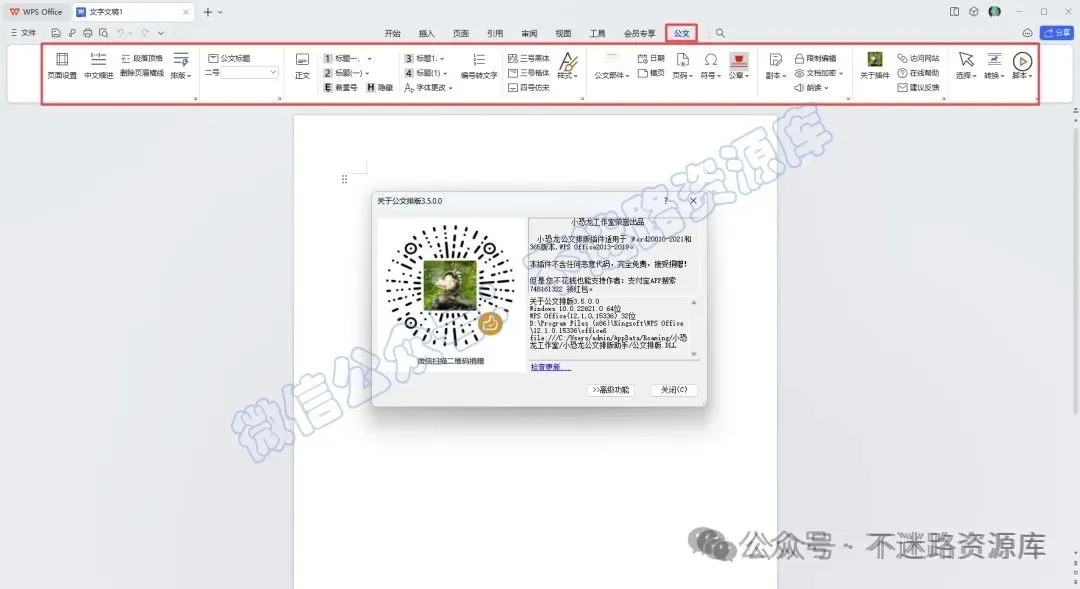Select the 文字文稿1 document tab
Viewport: 1080px width, 589px height.
[x=133, y=12]
